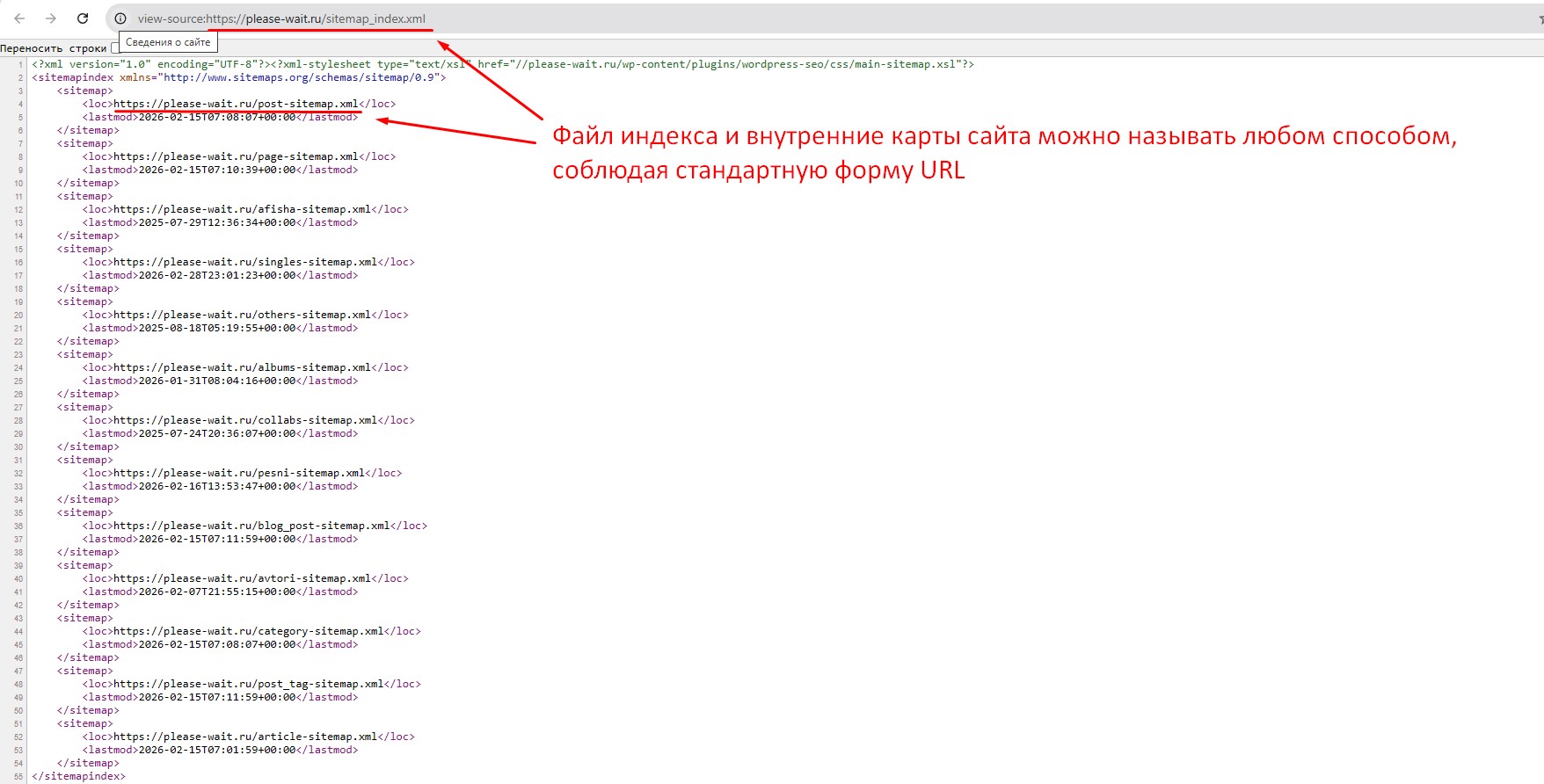Click the category-sitemap.xml link
1544x784 pixels.
[248, 631]
